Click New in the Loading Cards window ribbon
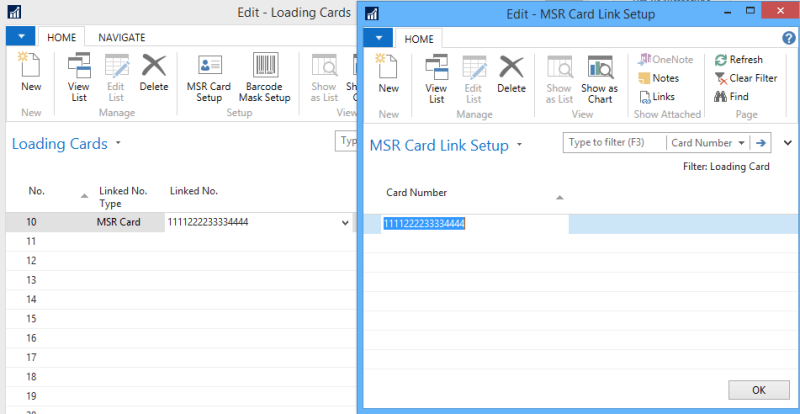The width and height of the screenshot is (800, 414). [x=31, y=72]
